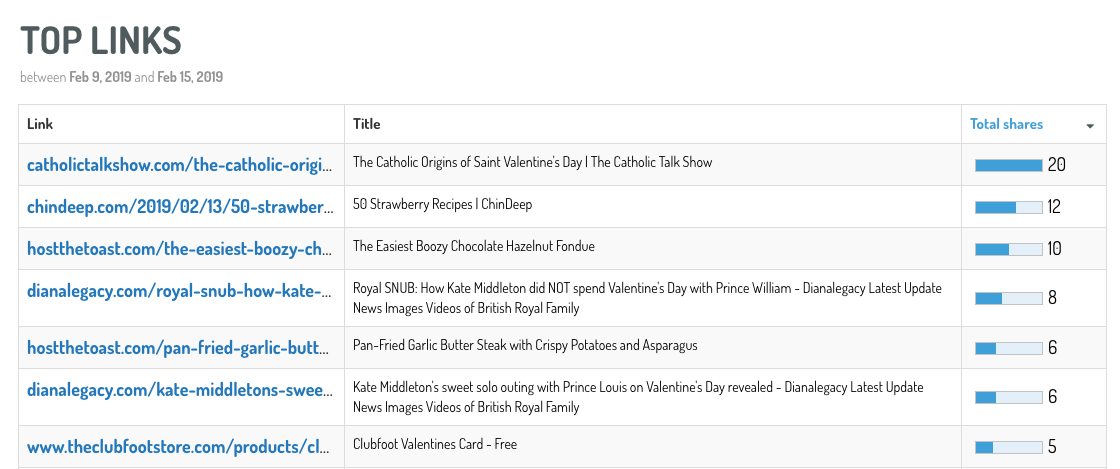Click the 20 shares progress bar
1120x469 pixels.
(1009, 165)
